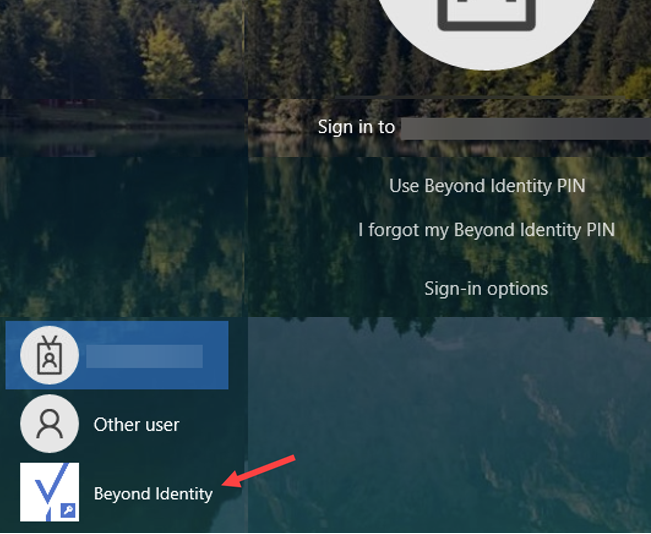This screenshot has width=651, height=534.
Task: Click the Beyond Identity text label
Action: [153, 494]
